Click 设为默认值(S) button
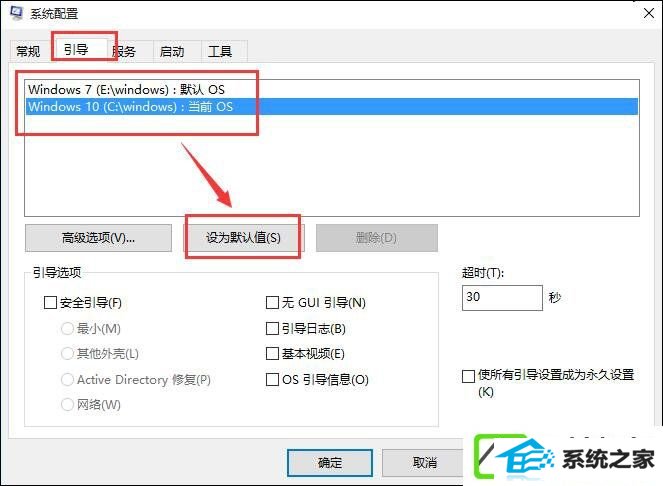The width and height of the screenshot is (663, 486). [x=243, y=238]
